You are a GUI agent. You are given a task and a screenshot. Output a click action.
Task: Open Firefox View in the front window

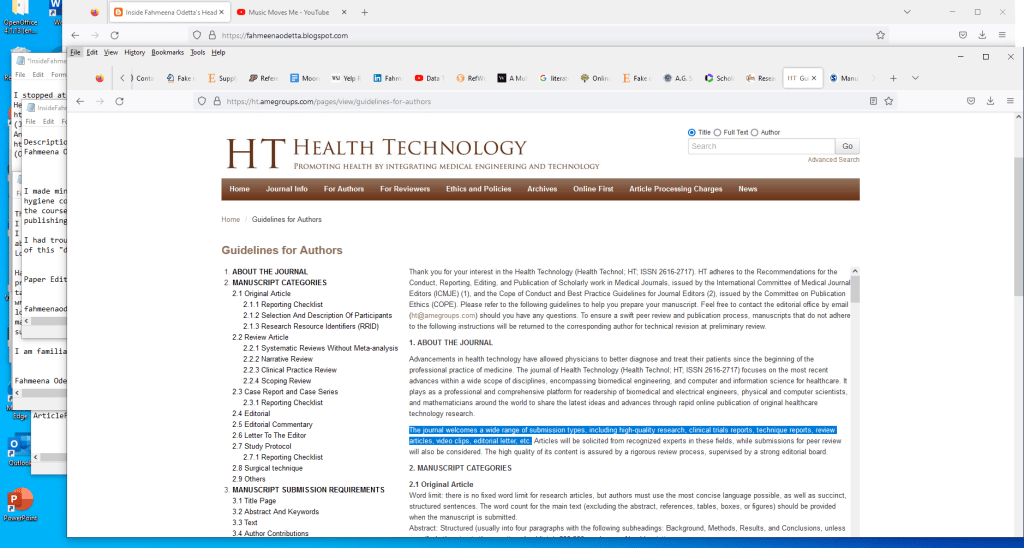click(99, 78)
